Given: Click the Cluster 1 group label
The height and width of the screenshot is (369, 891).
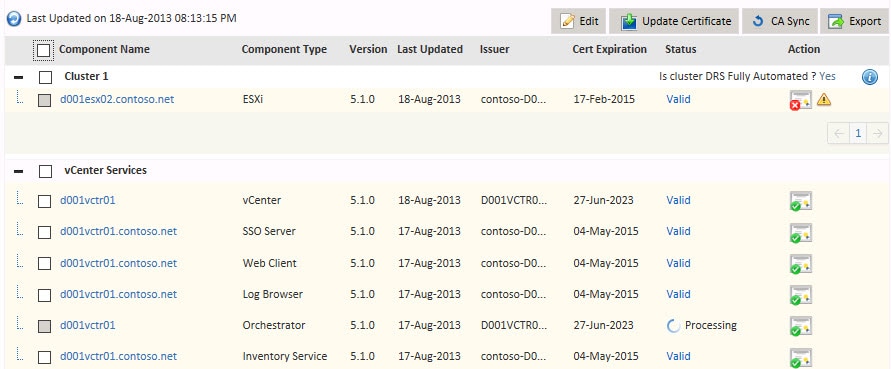Looking at the screenshot, I should tap(86, 76).
